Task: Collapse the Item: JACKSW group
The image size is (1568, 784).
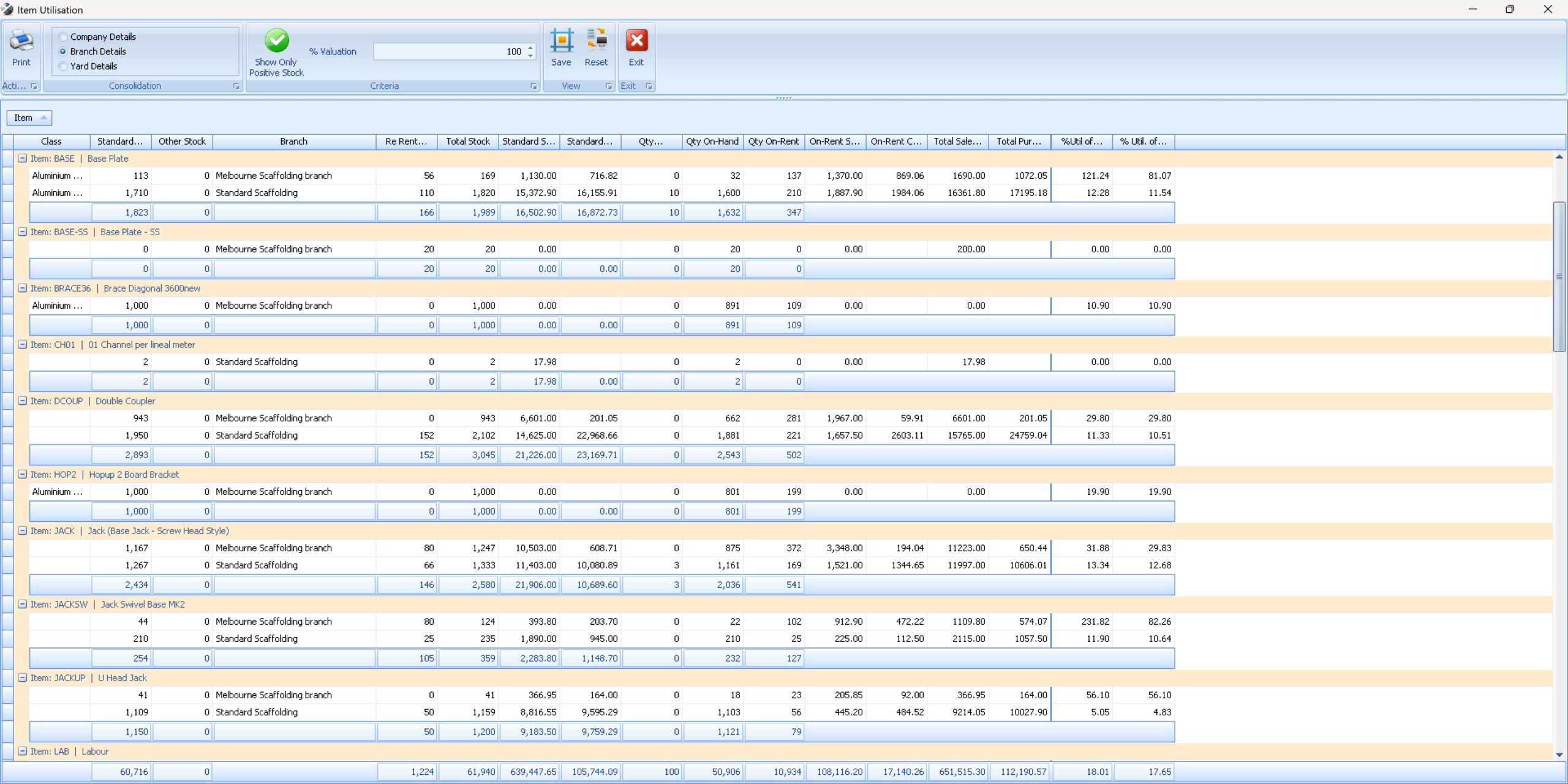Action: [23, 604]
